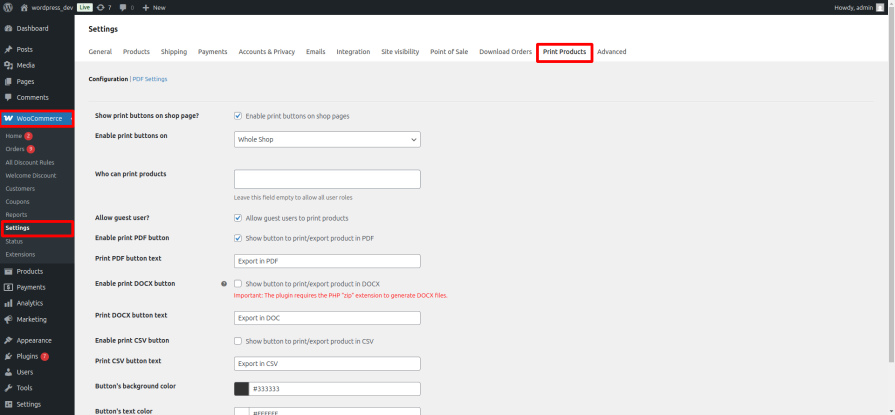
Task: Click the Media library icon in sidebar
Action: click(9, 66)
